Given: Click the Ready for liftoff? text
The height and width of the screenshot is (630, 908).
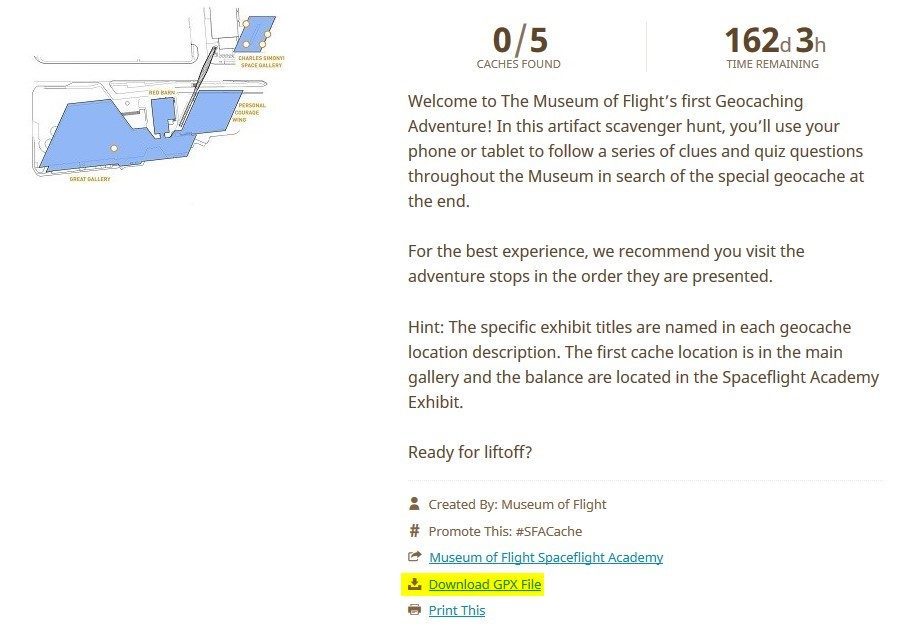Looking at the screenshot, I should pos(470,452).
